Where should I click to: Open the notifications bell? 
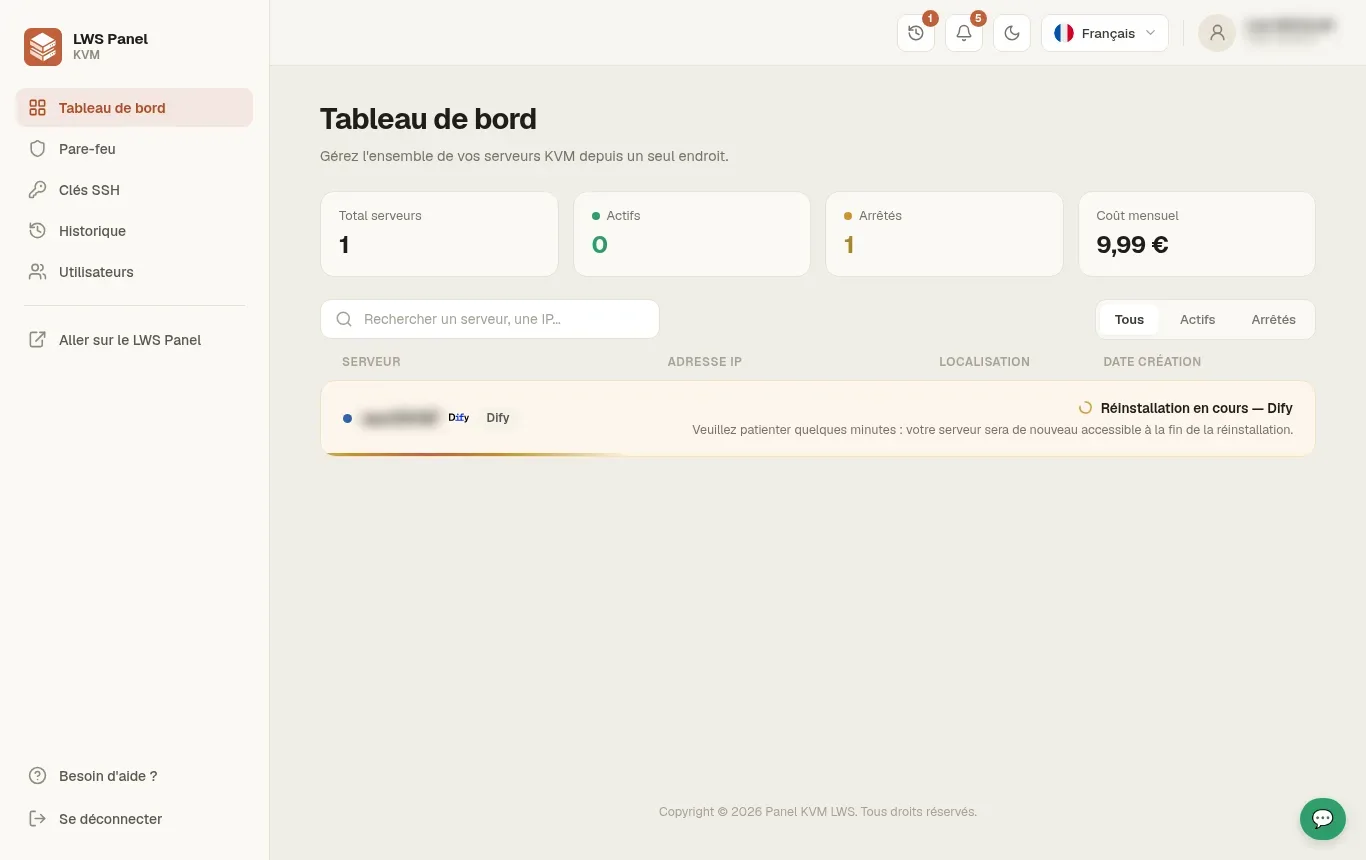pos(964,33)
